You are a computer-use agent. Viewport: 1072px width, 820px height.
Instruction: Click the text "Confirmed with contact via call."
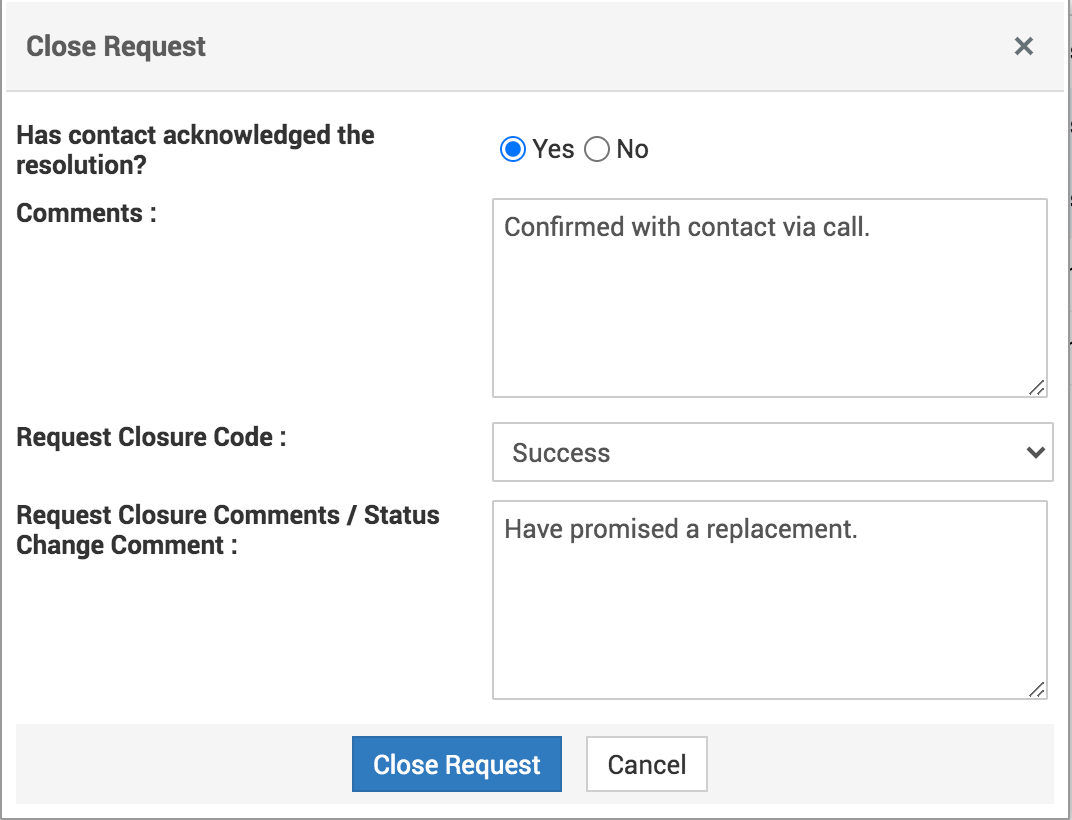click(687, 227)
